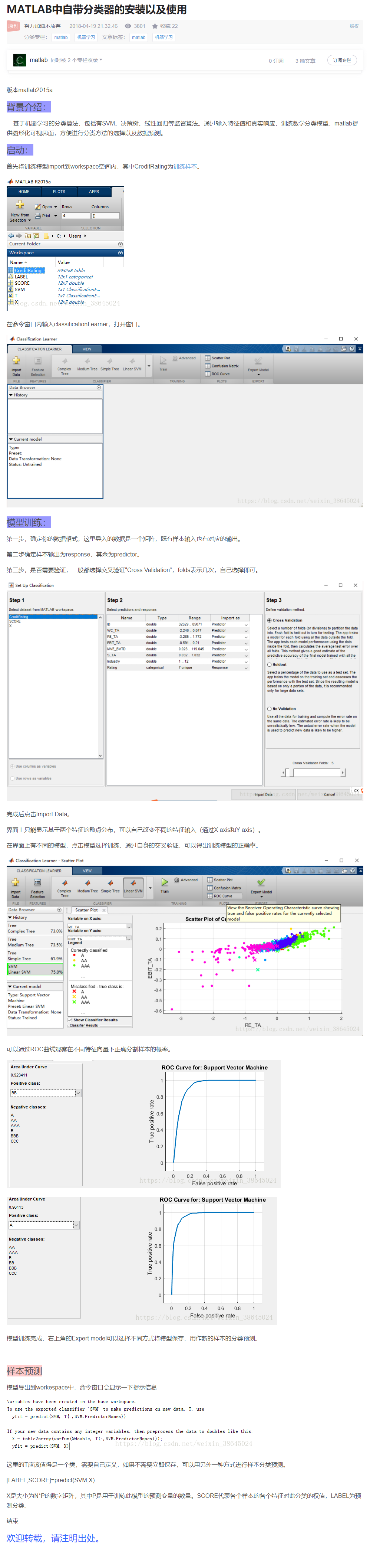Click Confusion Matrix icon in untrained Classification Learner

pyautogui.click(x=208, y=366)
